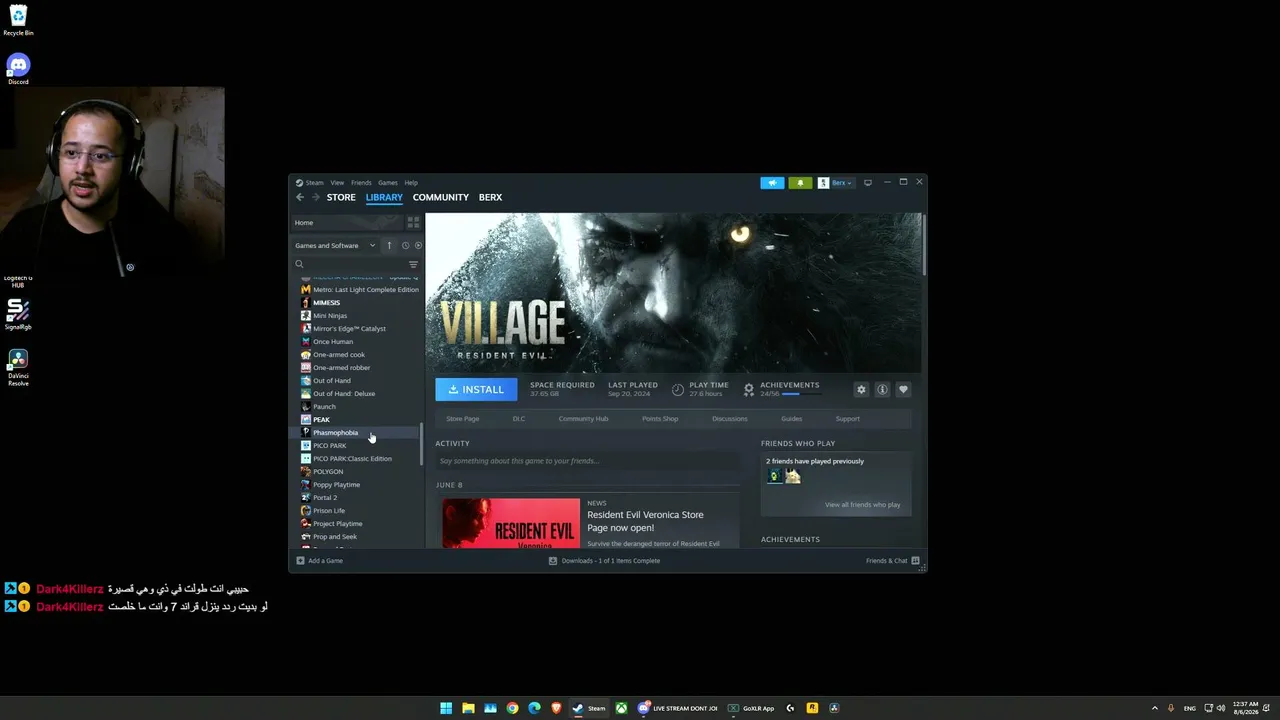Screen dimensions: 1280x720
Task: Show hidden system tray icons
Action: pos(1155,708)
